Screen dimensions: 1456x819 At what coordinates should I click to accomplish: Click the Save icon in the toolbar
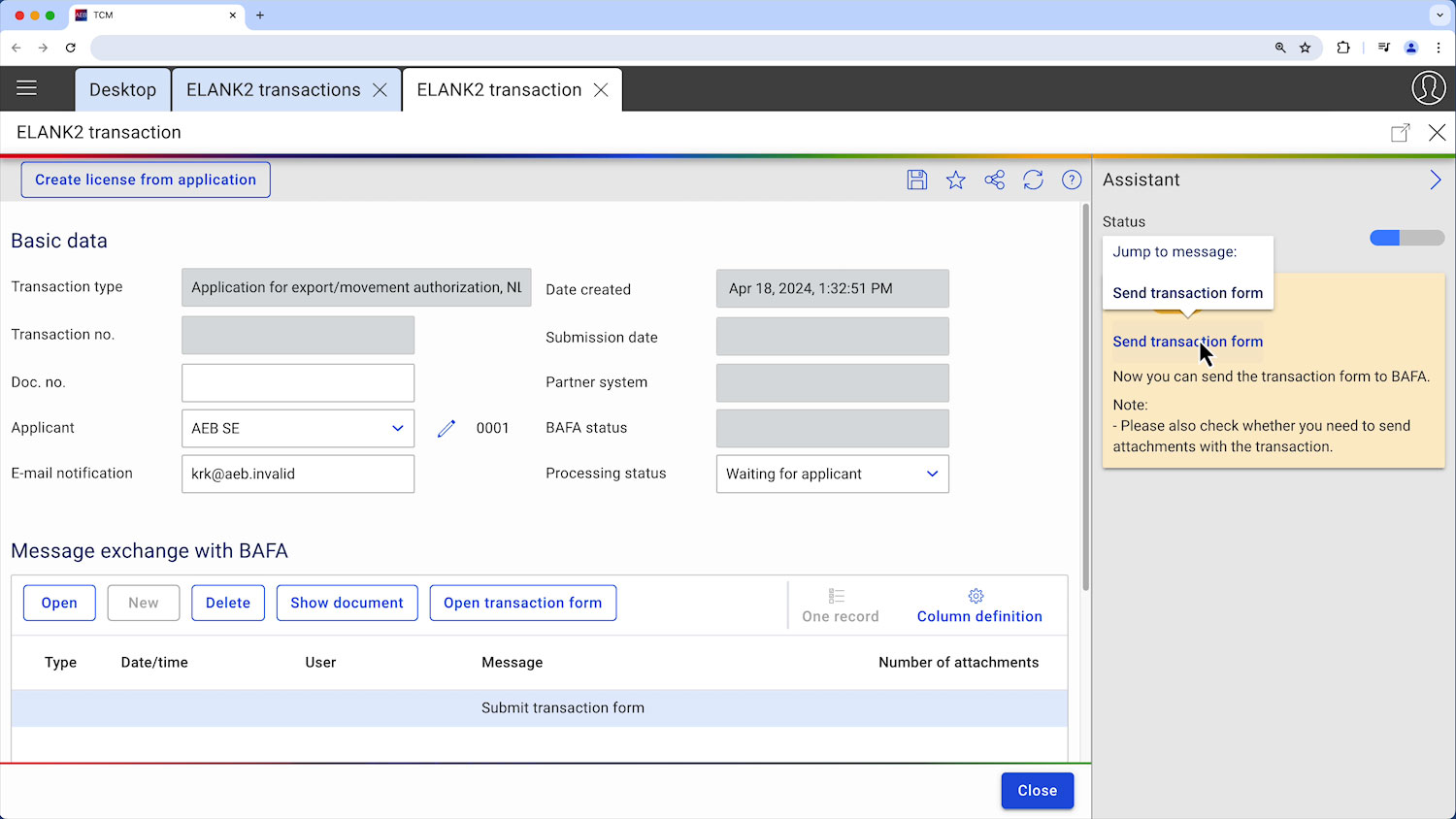[916, 180]
